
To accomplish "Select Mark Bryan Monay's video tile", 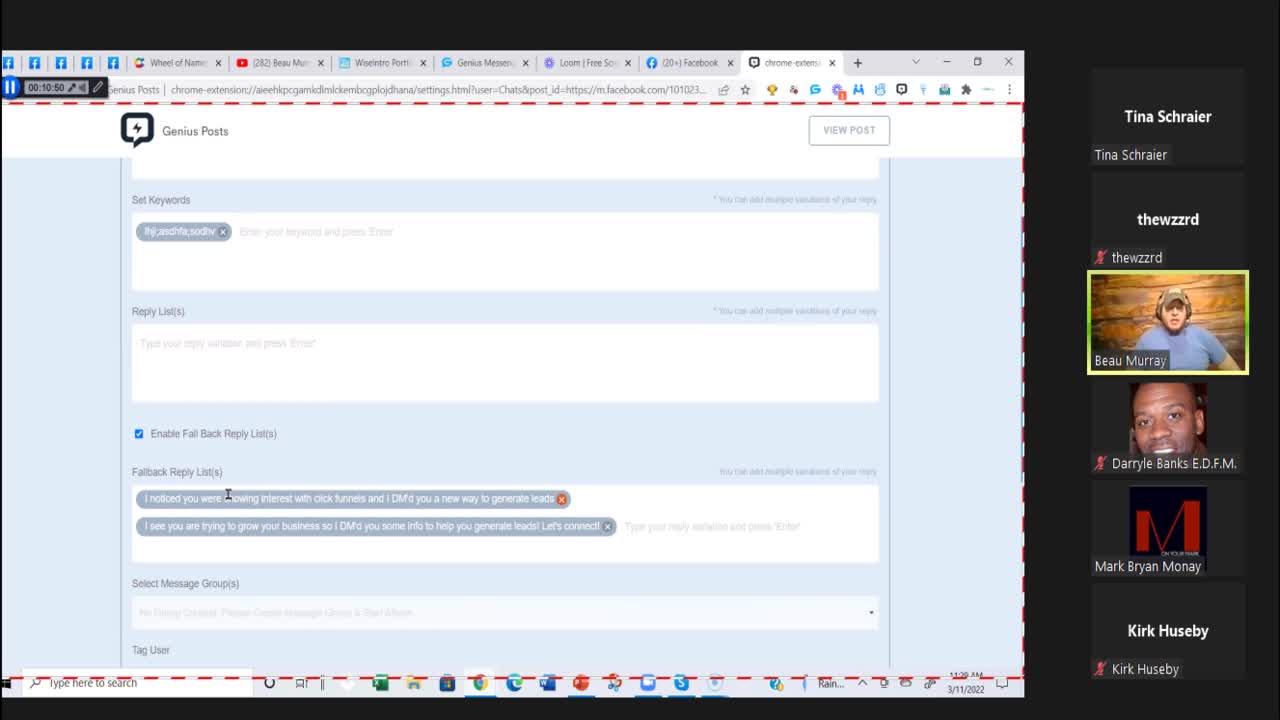I will click(x=1168, y=532).
